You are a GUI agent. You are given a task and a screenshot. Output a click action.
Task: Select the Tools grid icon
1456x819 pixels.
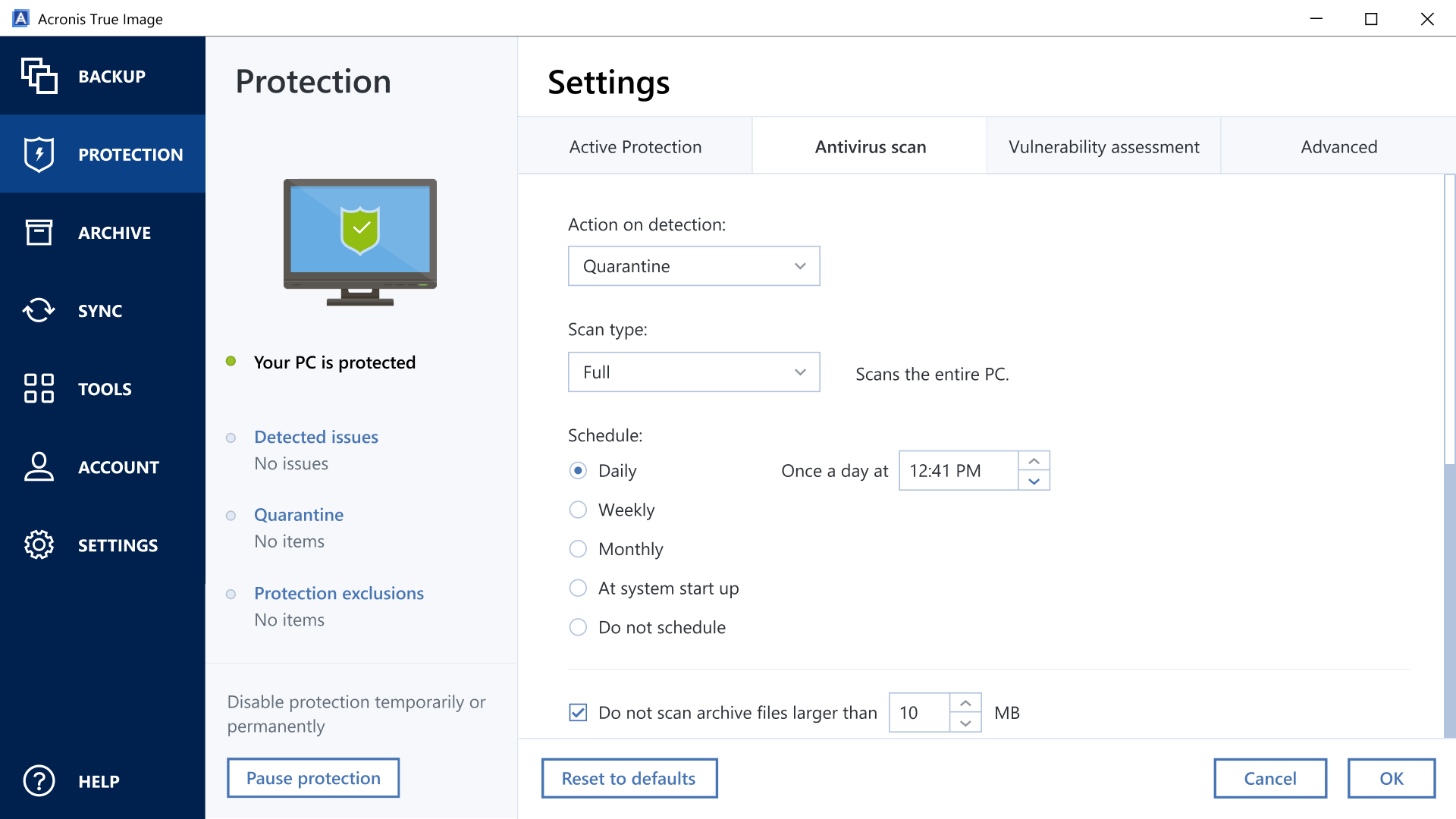39,388
